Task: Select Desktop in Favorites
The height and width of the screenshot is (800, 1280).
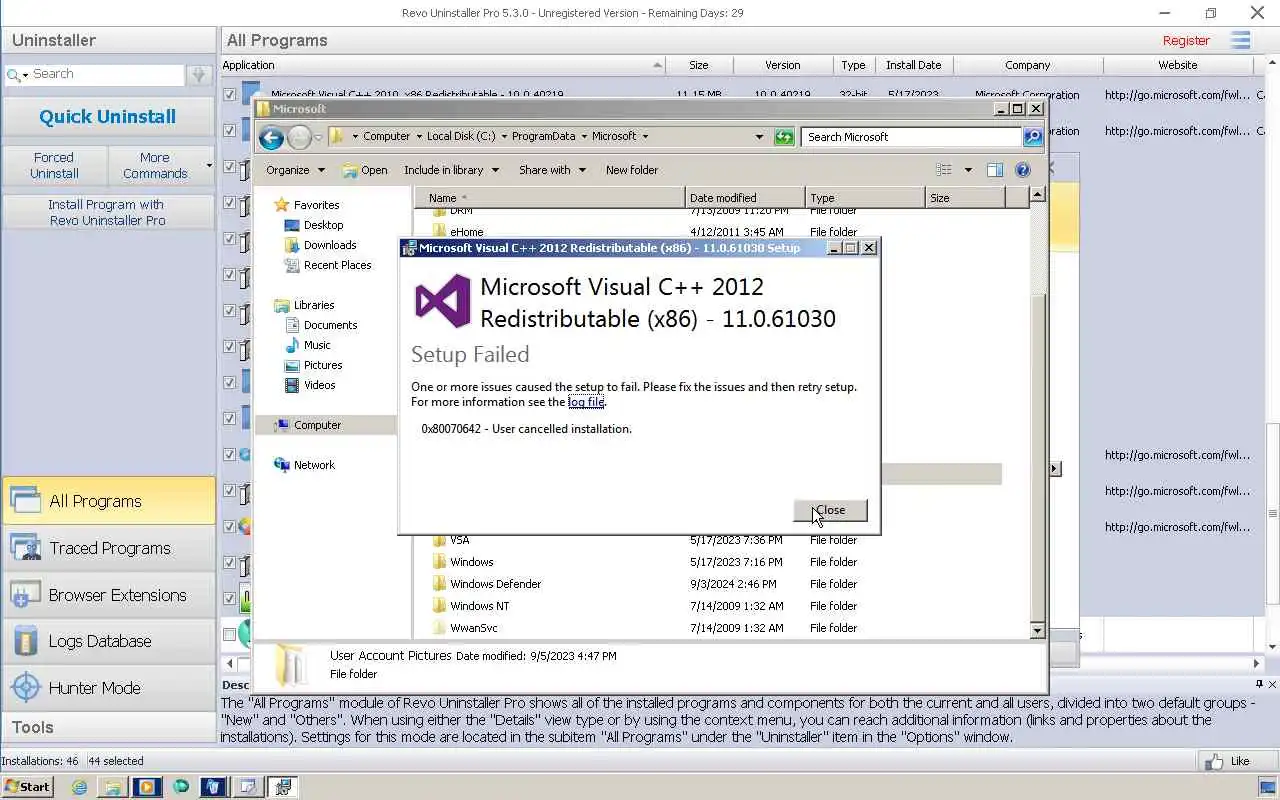Action: pyautogui.click(x=323, y=225)
